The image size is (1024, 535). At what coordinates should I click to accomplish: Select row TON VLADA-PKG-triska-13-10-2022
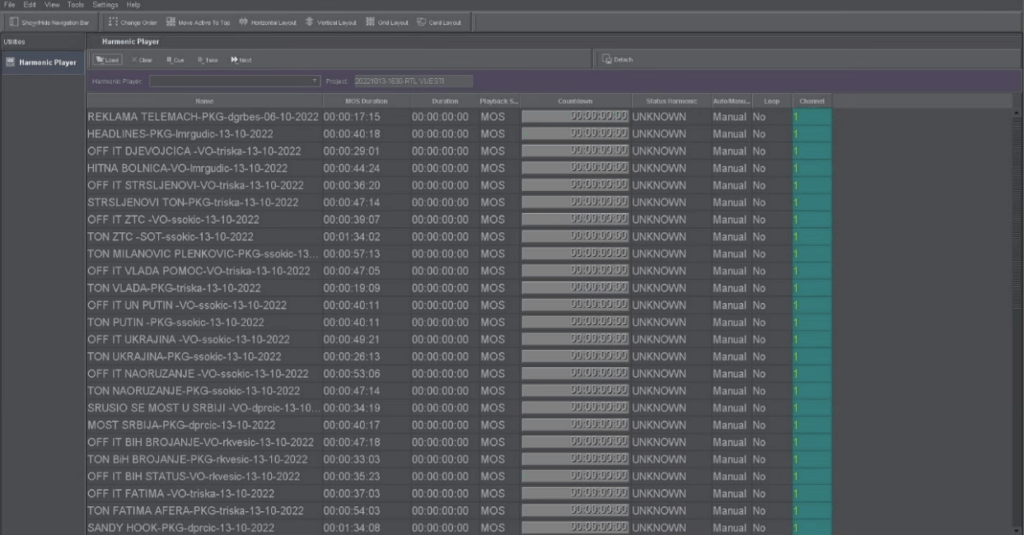pos(459,288)
